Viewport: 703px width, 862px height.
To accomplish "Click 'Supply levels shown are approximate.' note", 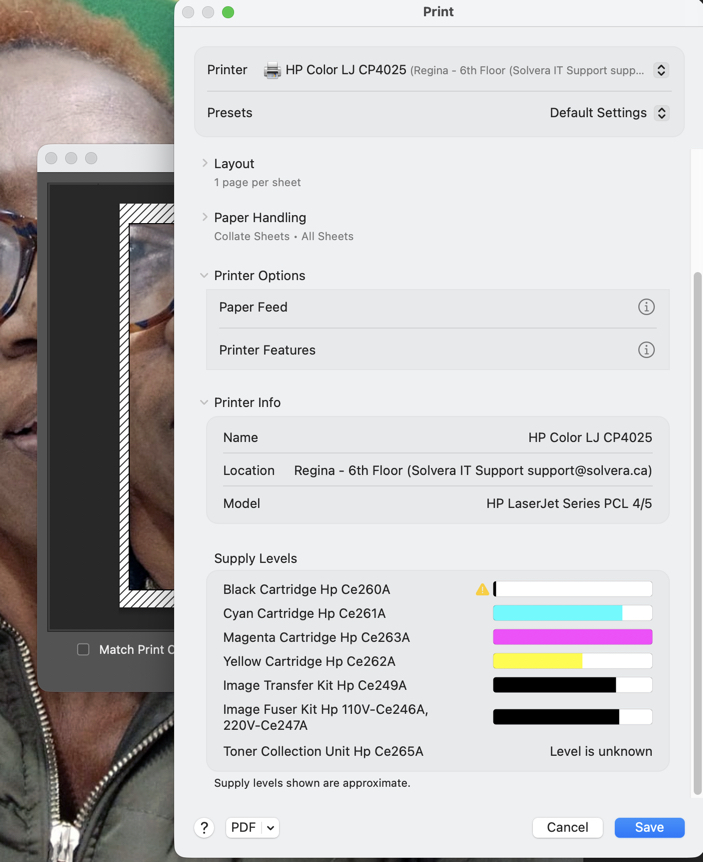I will pos(312,783).
